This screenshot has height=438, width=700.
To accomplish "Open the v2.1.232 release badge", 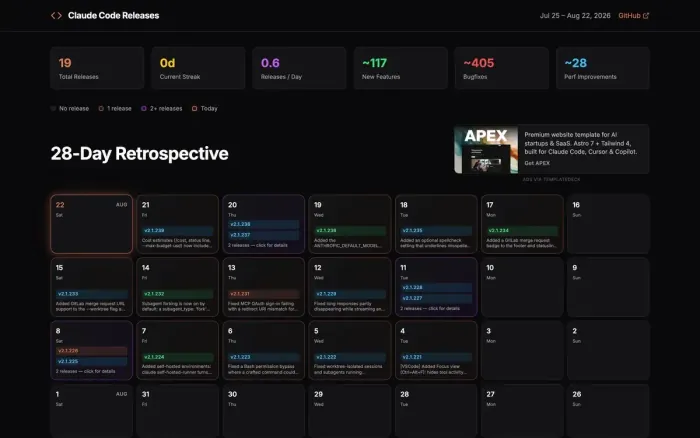I will [178, 294].
